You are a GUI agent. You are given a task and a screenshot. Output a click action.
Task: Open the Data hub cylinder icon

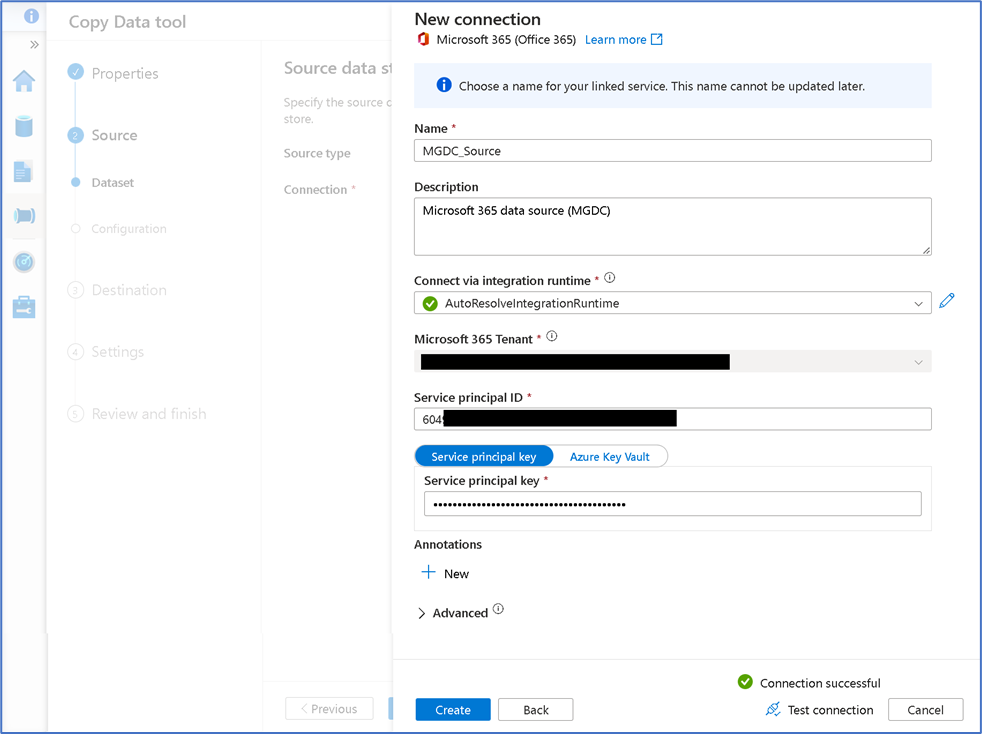pos(24,126)
